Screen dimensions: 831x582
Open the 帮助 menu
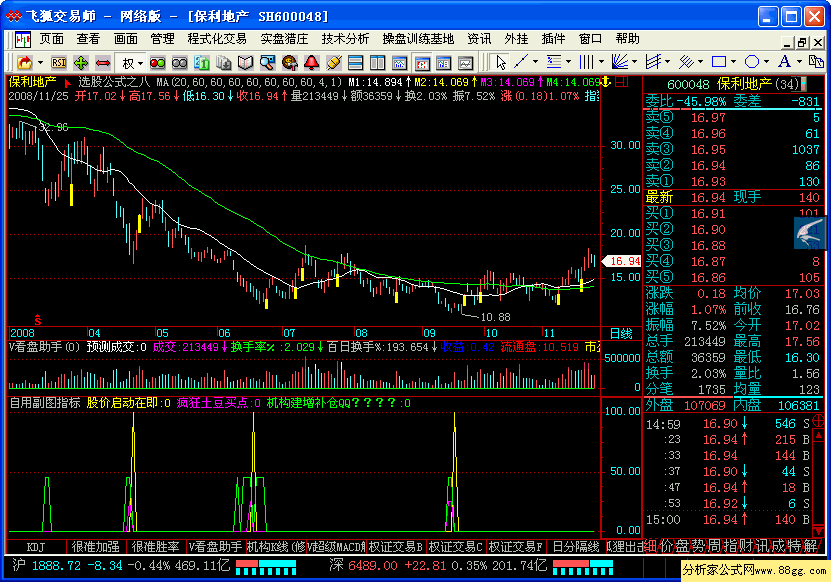(627, 39)
